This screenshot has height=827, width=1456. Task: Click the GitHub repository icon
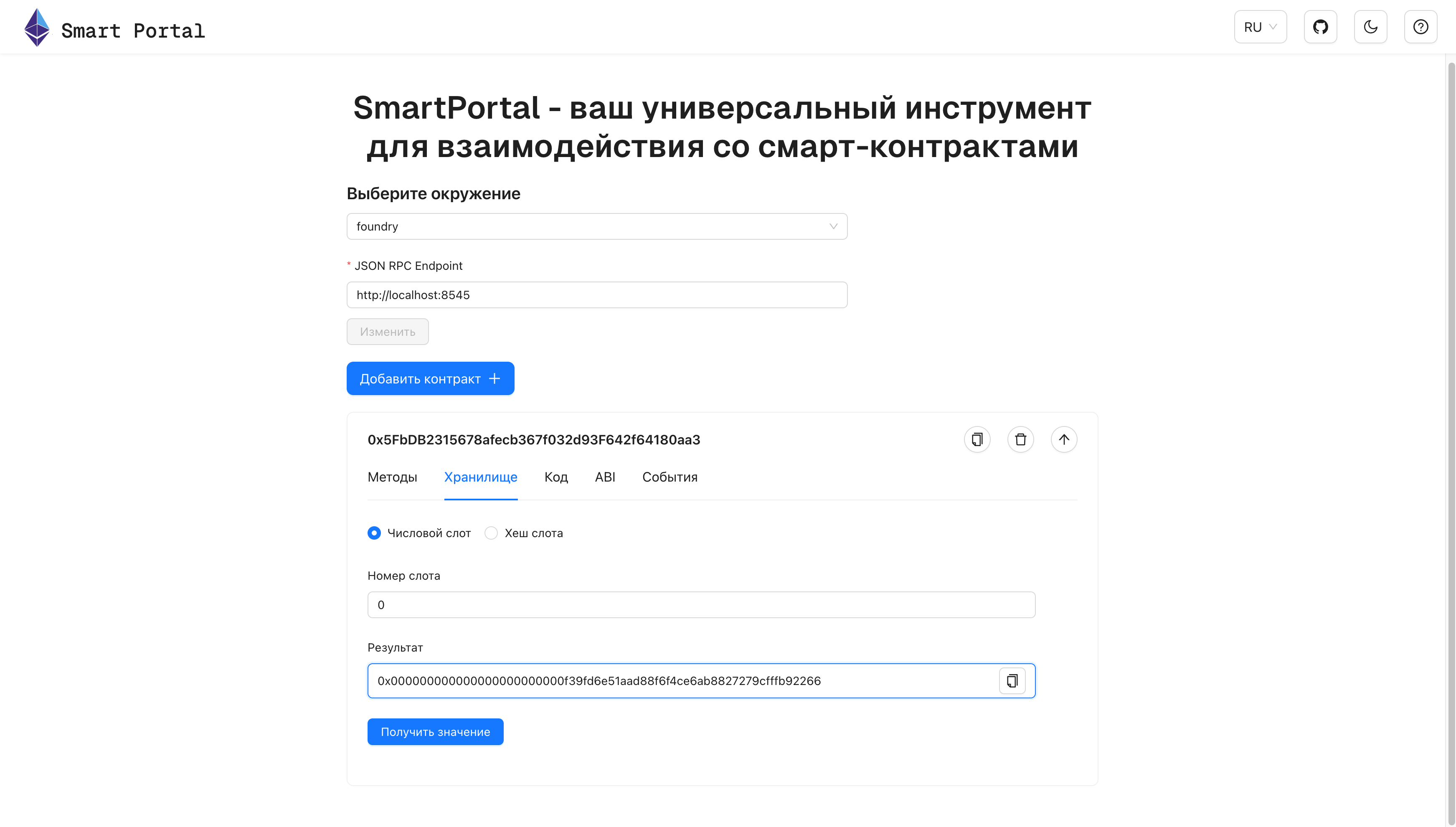(1320, 27)
